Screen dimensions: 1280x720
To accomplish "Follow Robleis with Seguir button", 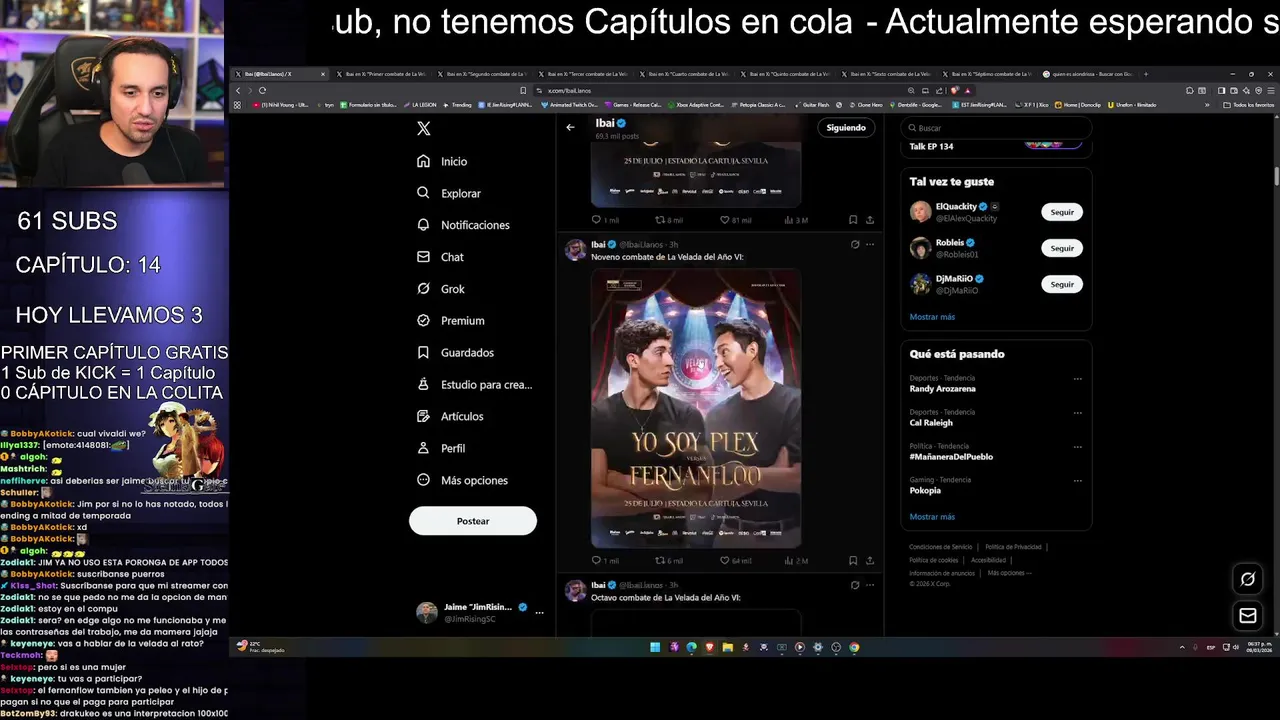I will pyautogui.click(x=1062, y=248).
